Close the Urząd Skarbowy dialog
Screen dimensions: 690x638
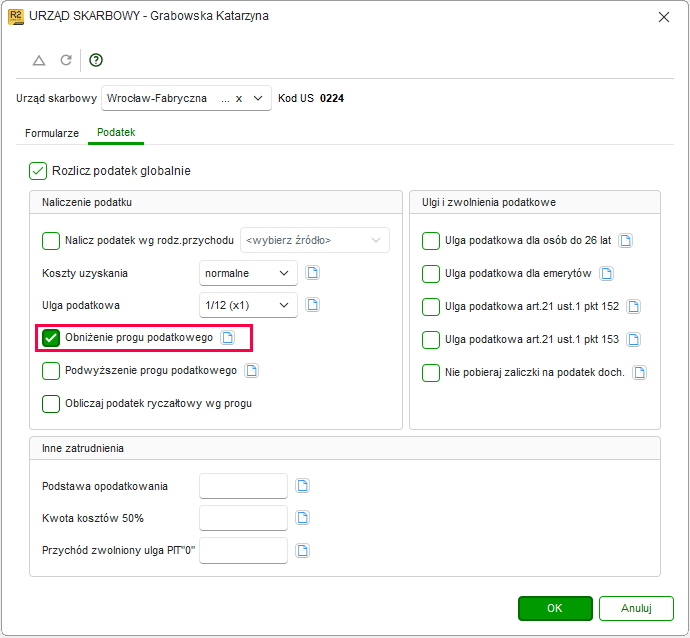664,17
